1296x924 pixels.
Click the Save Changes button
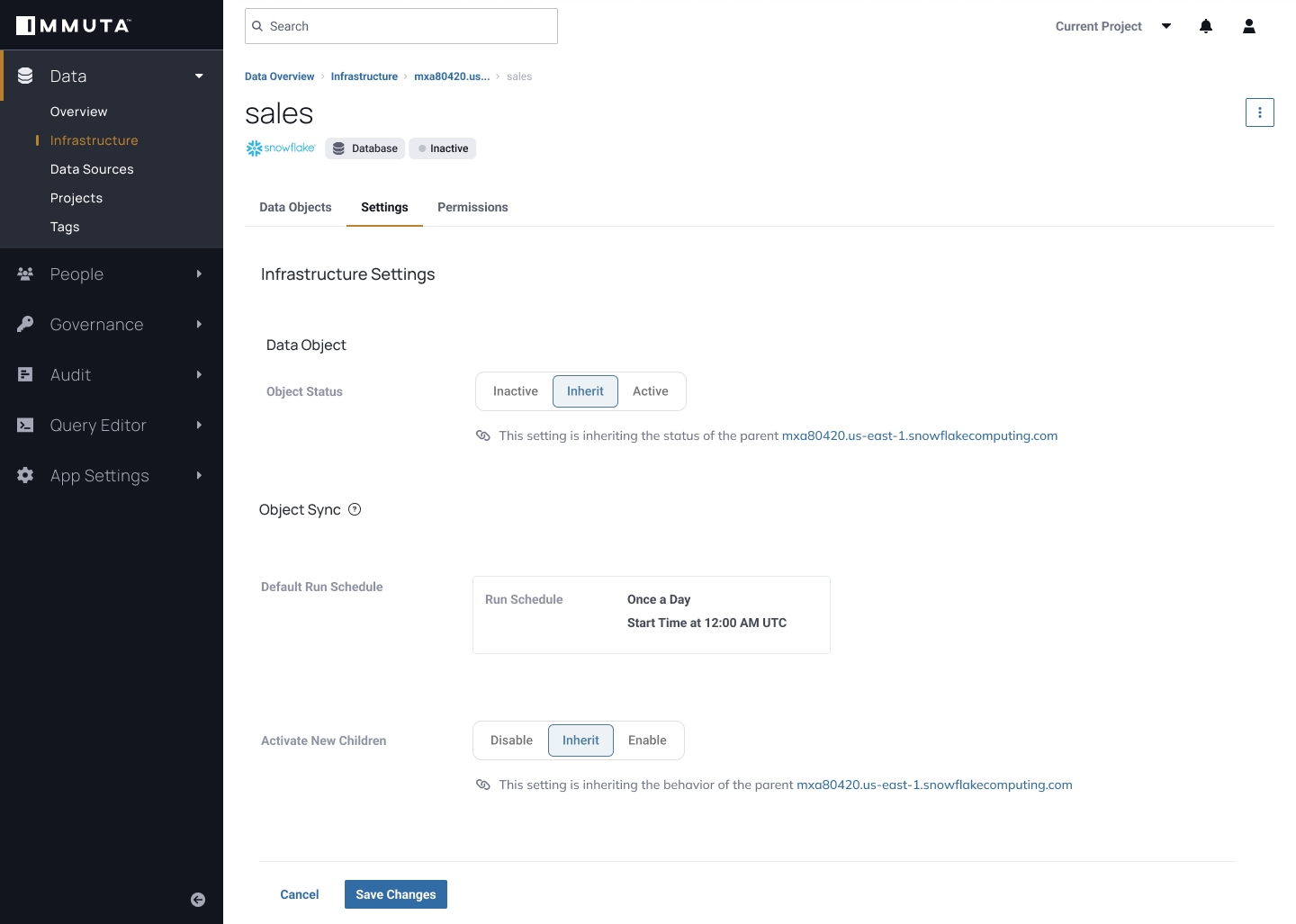tap(396, 894)
